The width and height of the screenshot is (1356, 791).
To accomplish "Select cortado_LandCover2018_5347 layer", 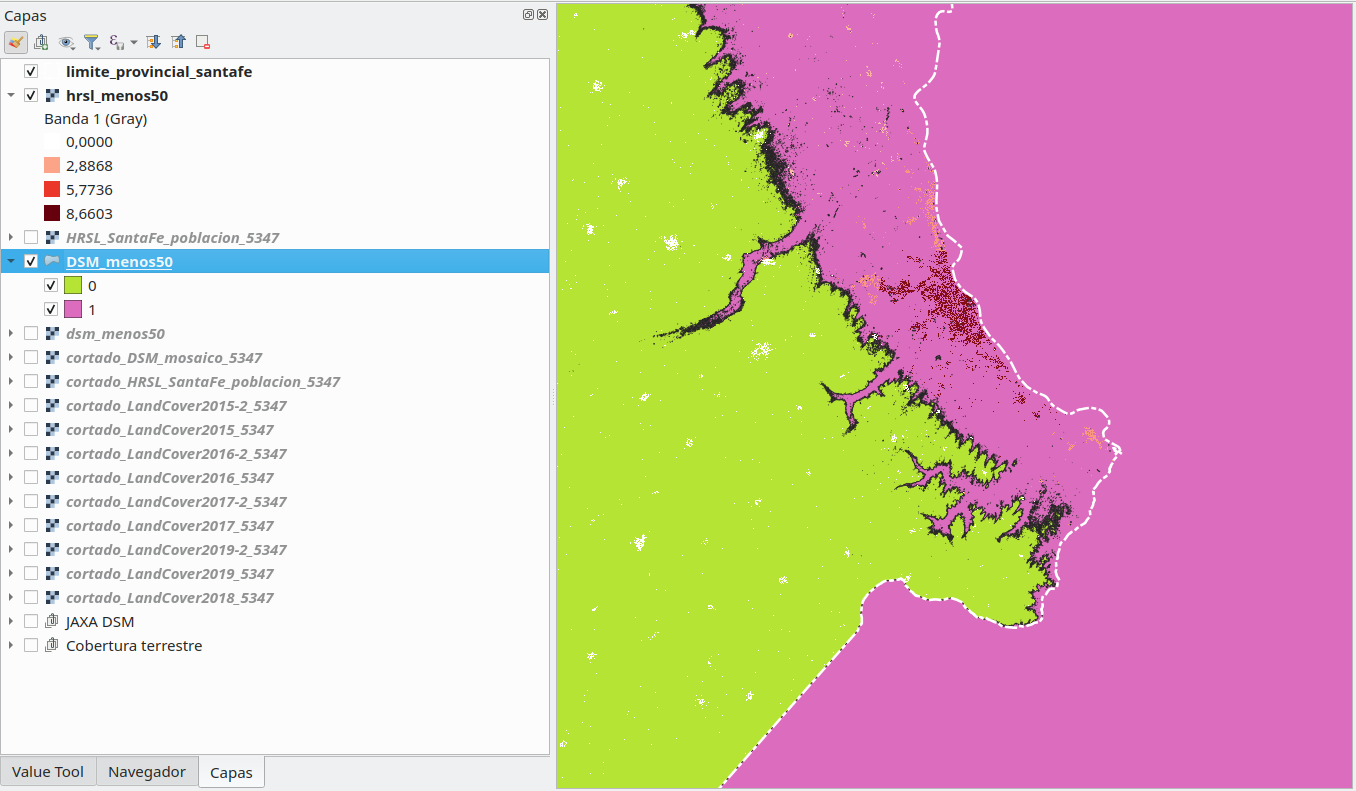I will (x=170, y=598).
